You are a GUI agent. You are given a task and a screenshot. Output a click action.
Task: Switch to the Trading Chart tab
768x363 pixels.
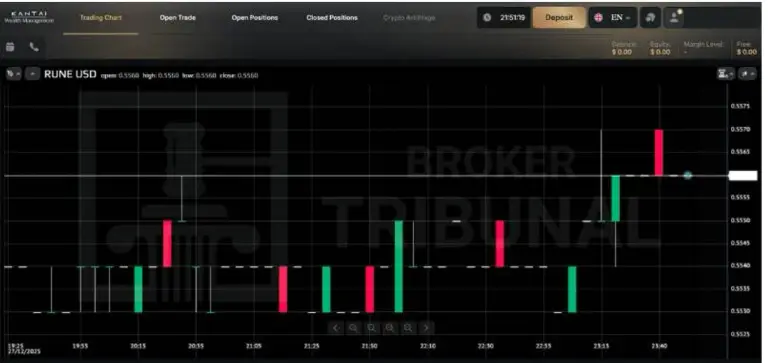tap(100, 18)
